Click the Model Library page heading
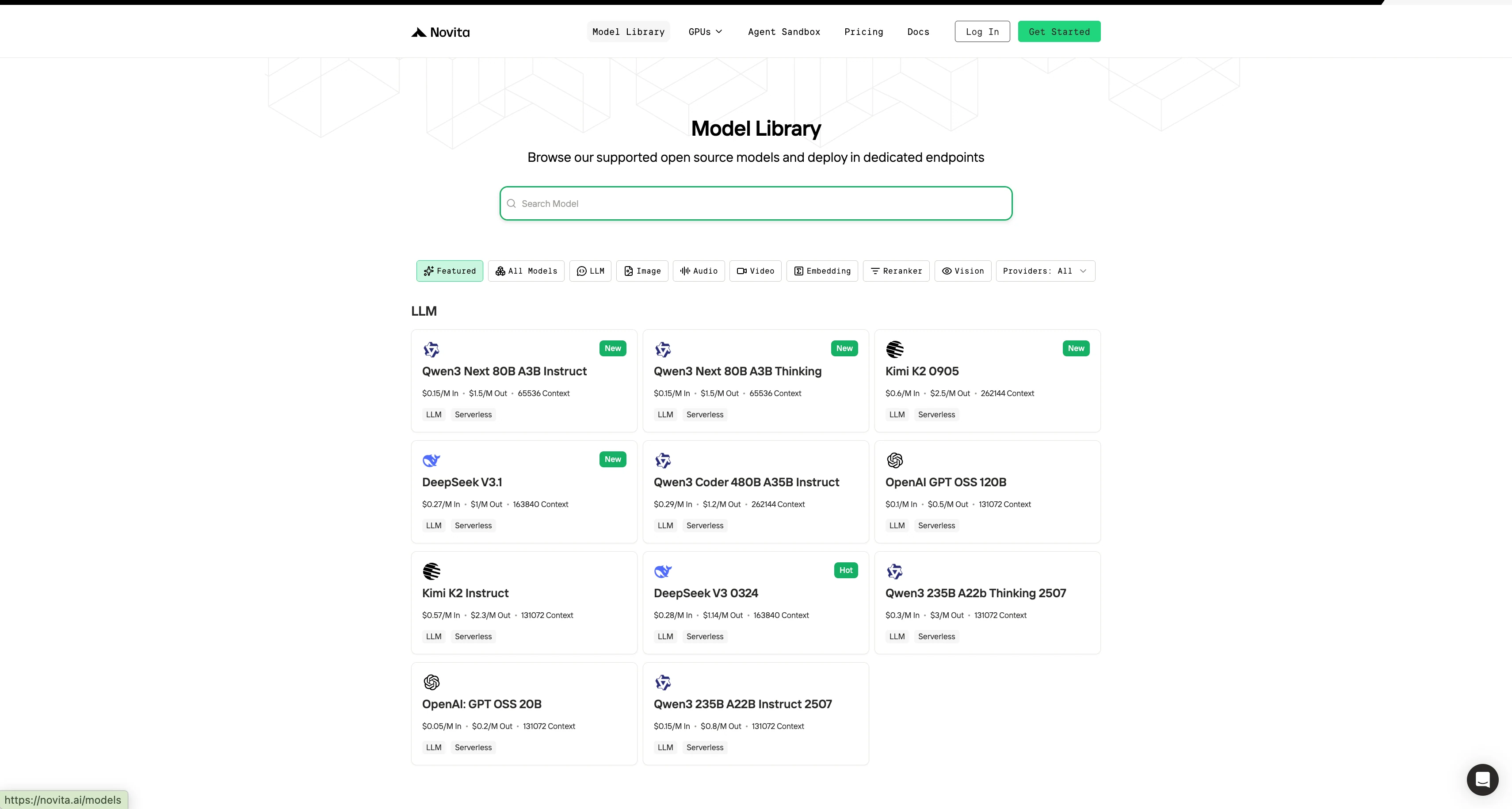The height and width of the screenshot is (809, 1512). coord(756,129)
